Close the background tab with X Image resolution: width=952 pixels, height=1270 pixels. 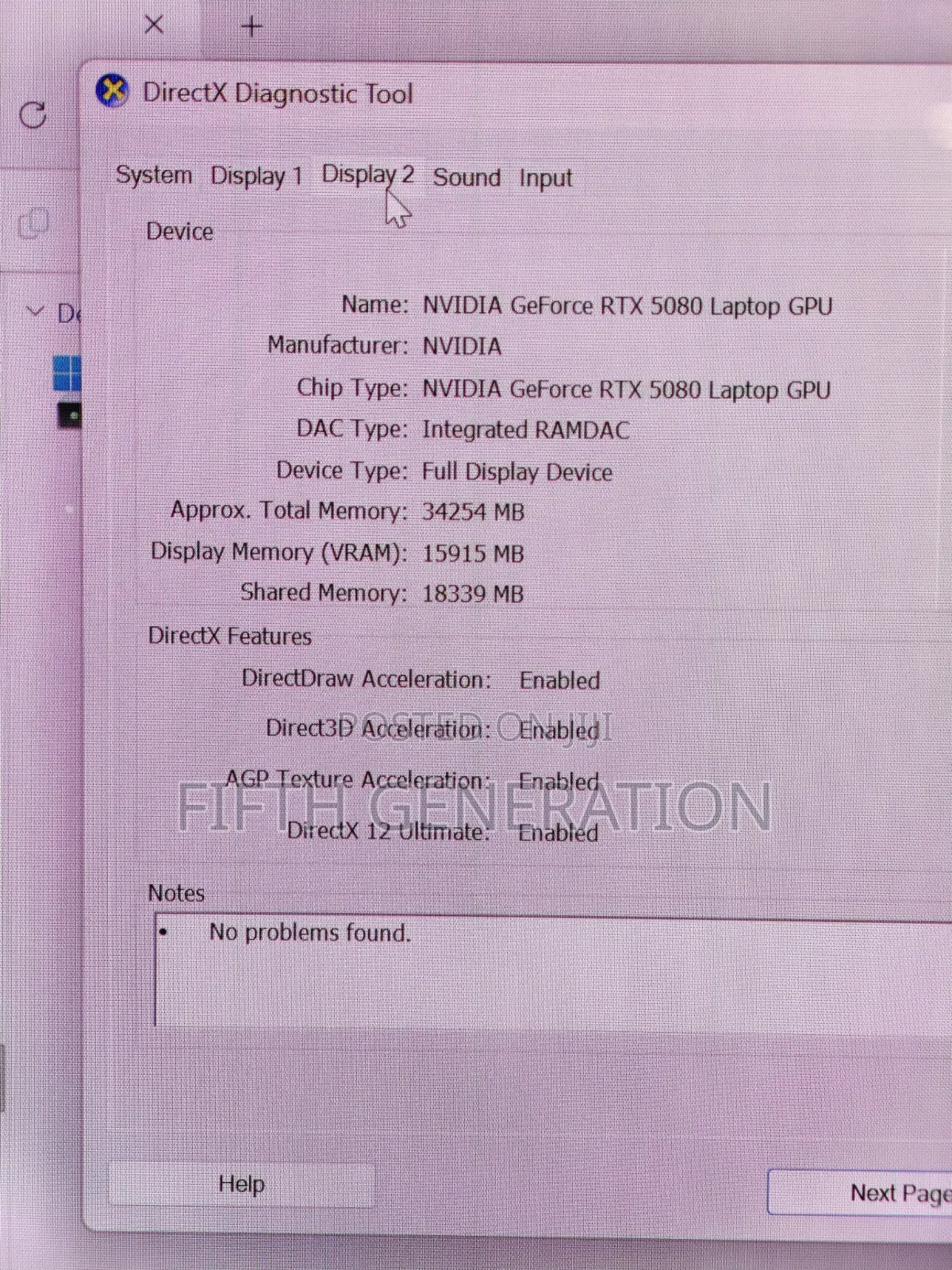154,25
